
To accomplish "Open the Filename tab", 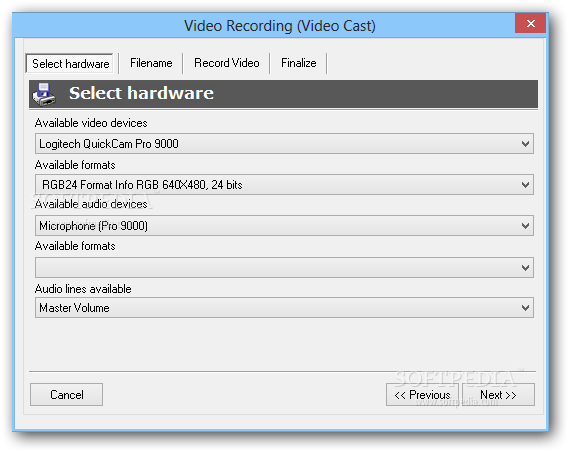I will [x=151, y=63].
